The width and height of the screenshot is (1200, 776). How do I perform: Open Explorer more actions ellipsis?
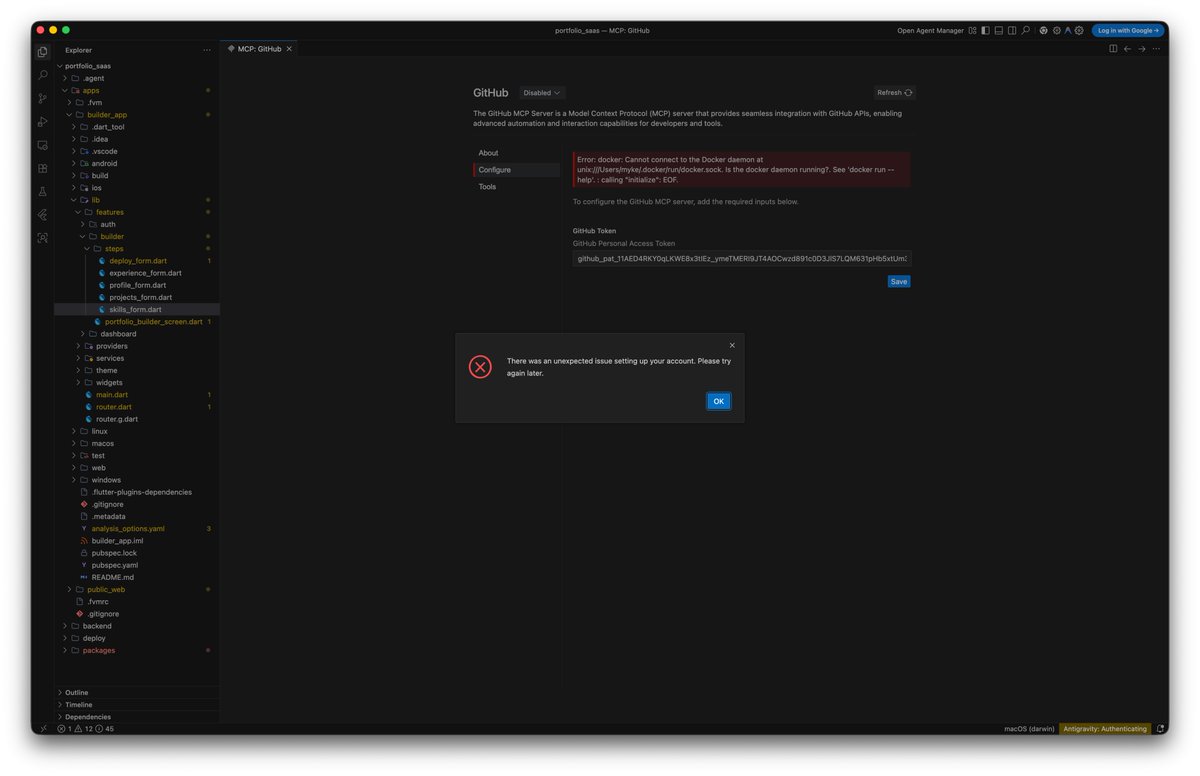[207, 50]
